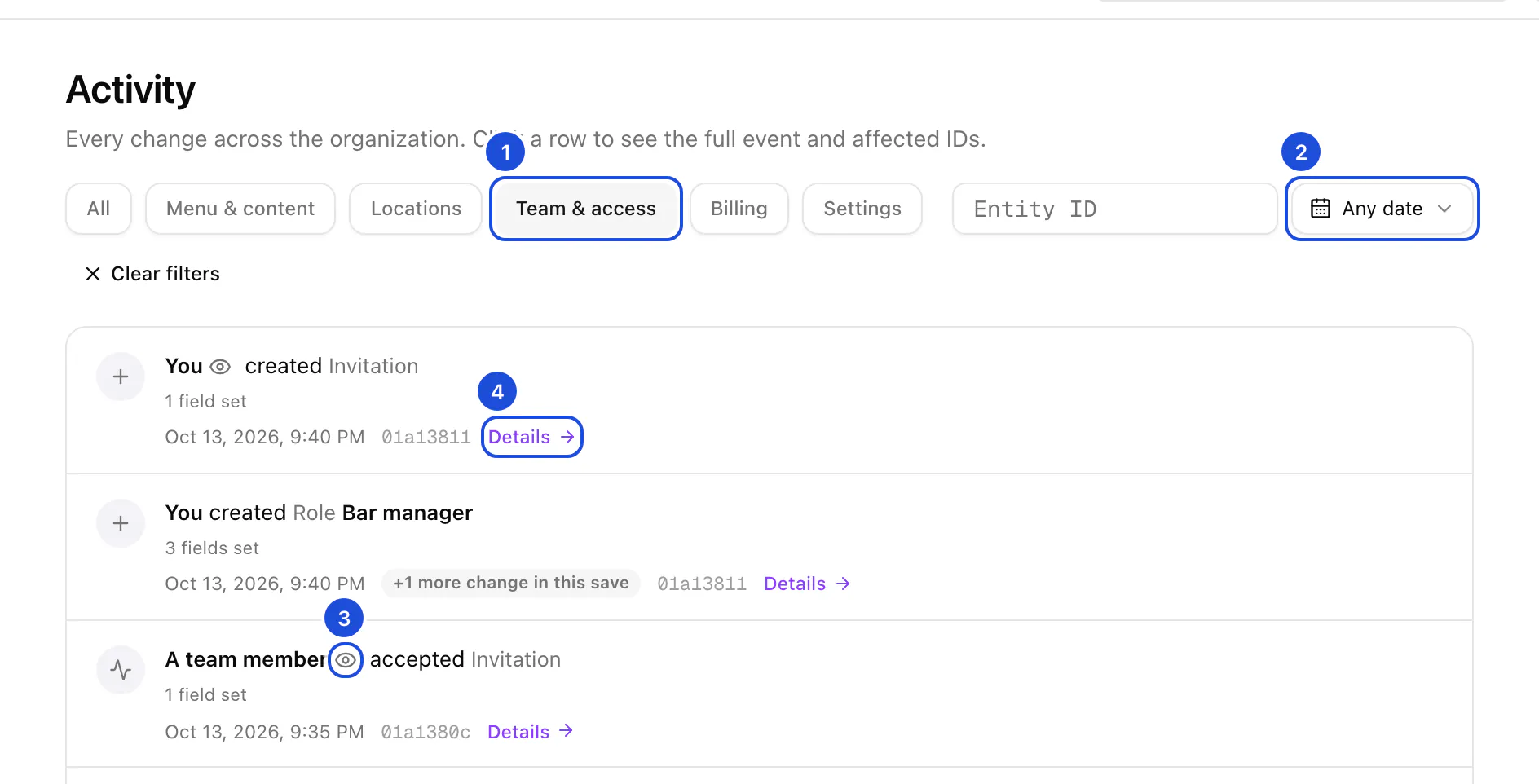
Task: Click '1 field set' under accepted Invitation
Action: 205,695
